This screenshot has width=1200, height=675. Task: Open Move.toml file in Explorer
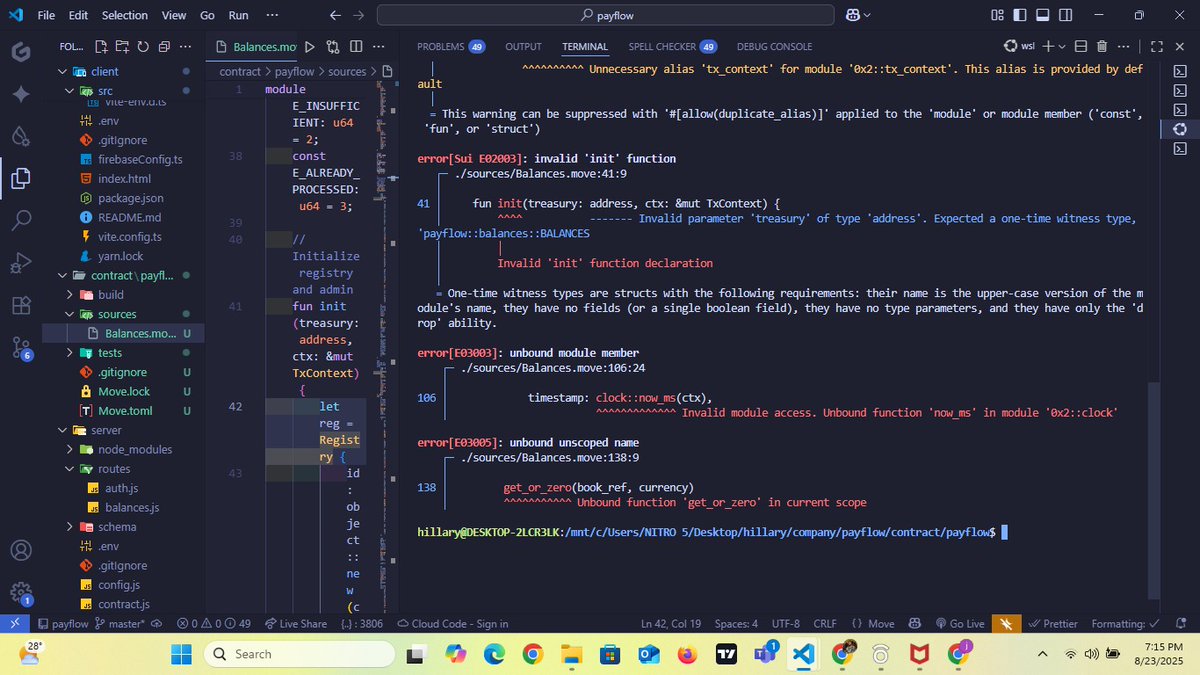[125, 411]
